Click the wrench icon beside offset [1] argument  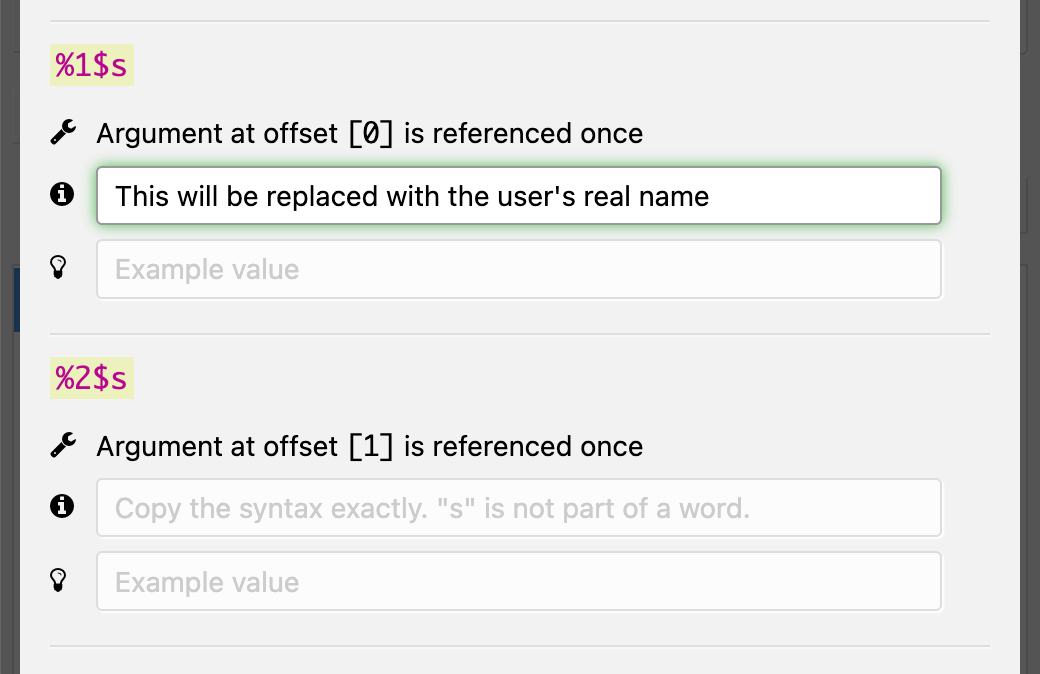(62, 446)
